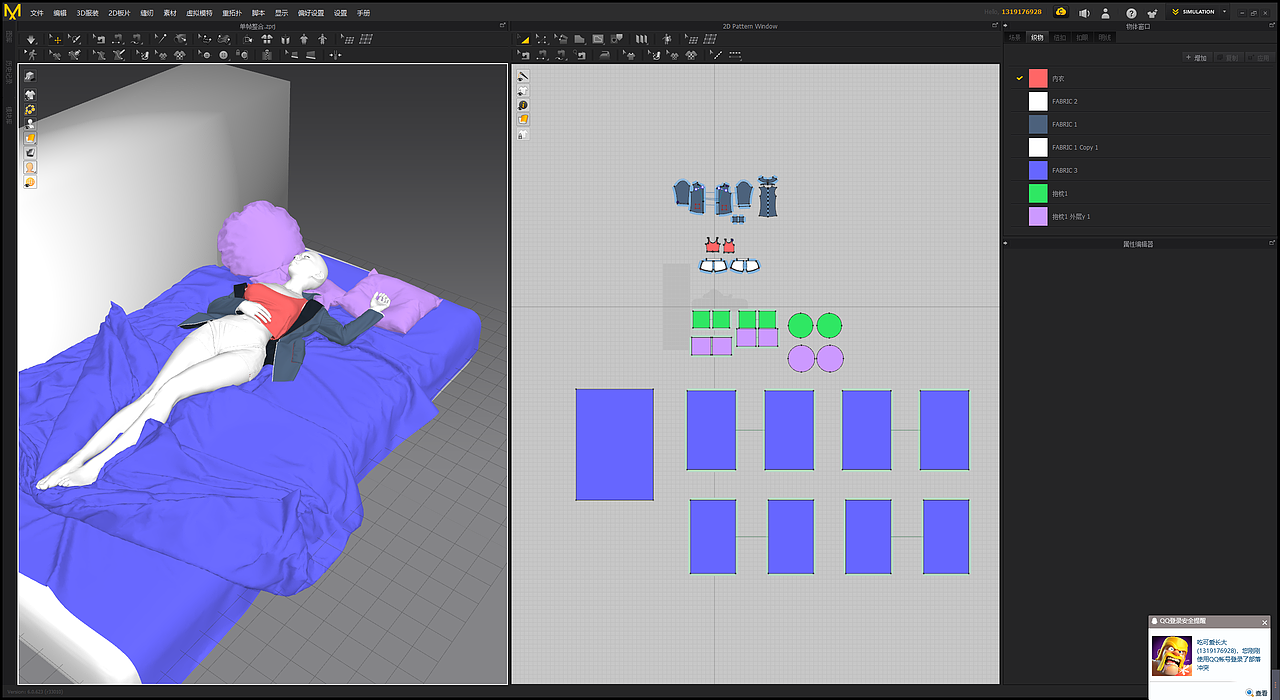Click the Simulate arrow in the 3D toolbar
Viewport: 1280px width, 700px height.
[x=31, y=39]
